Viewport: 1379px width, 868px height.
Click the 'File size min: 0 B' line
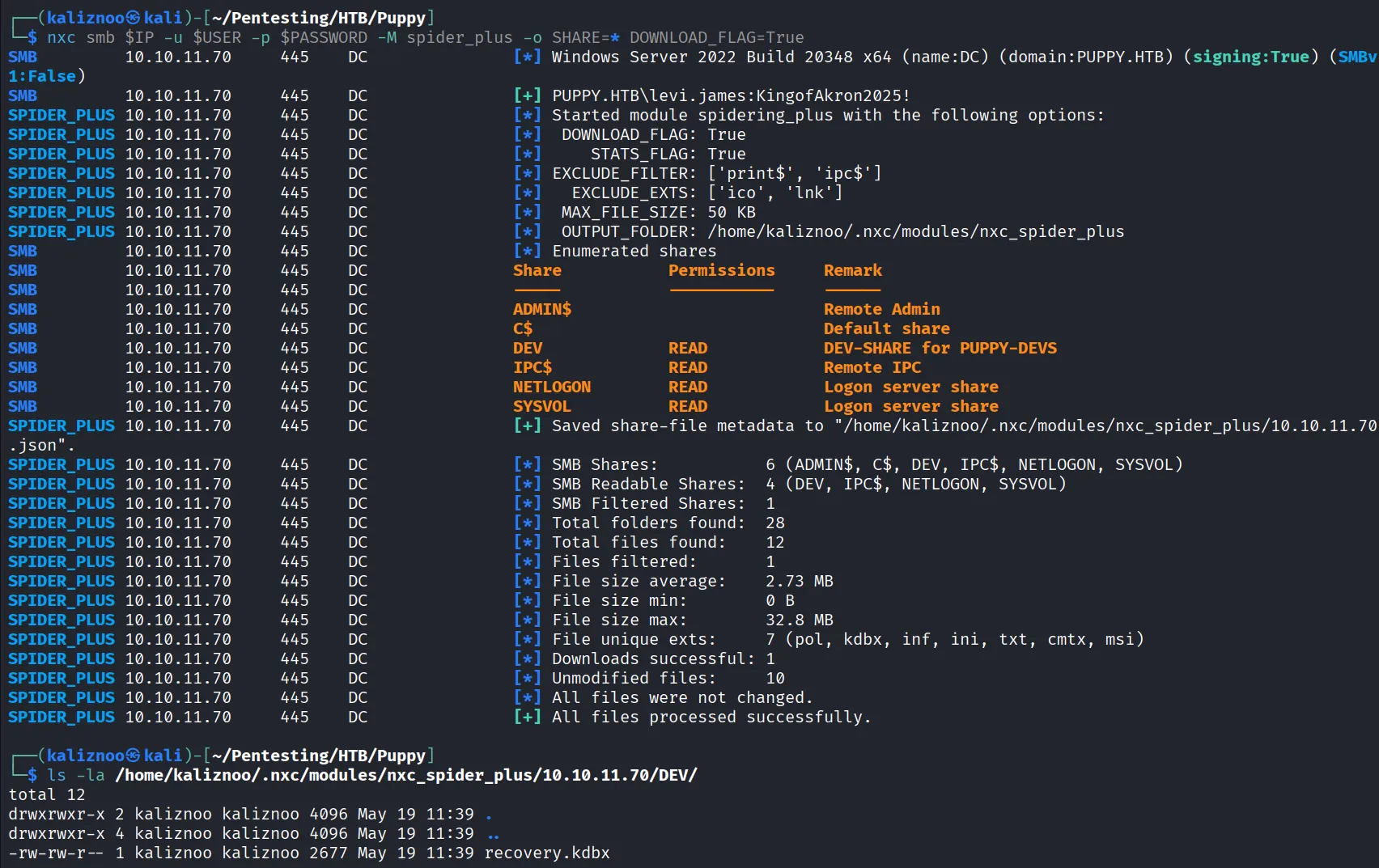tap(673, 600)
